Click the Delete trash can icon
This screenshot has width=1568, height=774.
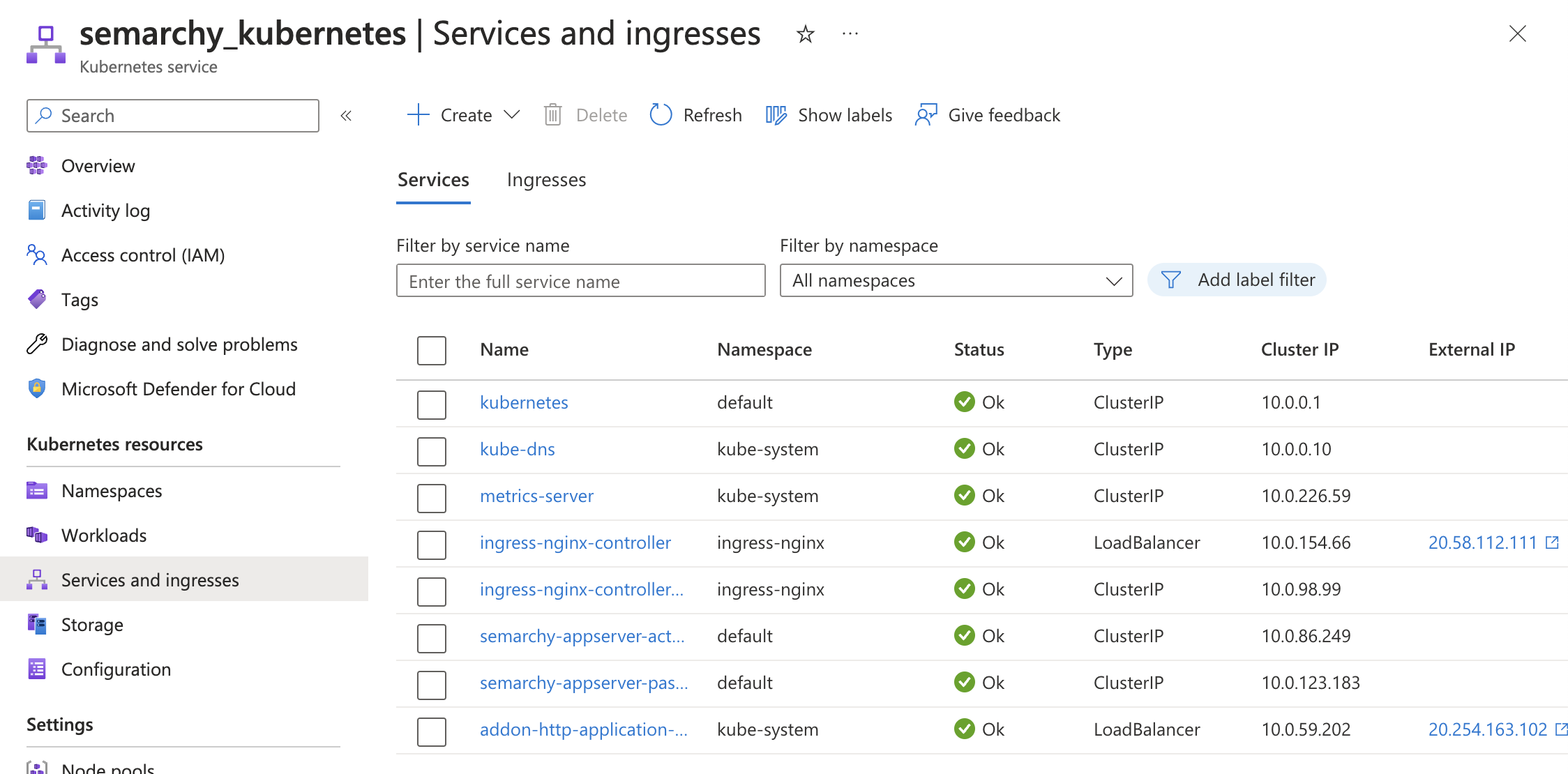coord(552,115)
